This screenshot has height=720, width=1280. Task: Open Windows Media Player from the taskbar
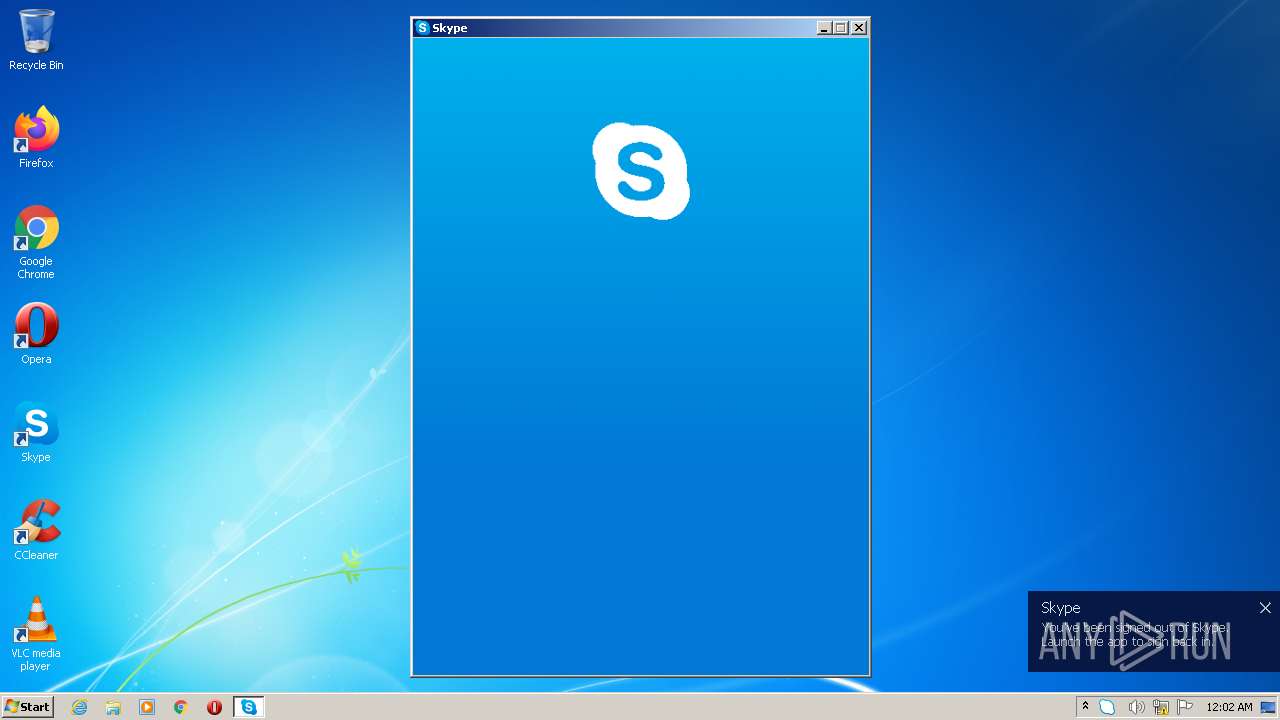147,707
